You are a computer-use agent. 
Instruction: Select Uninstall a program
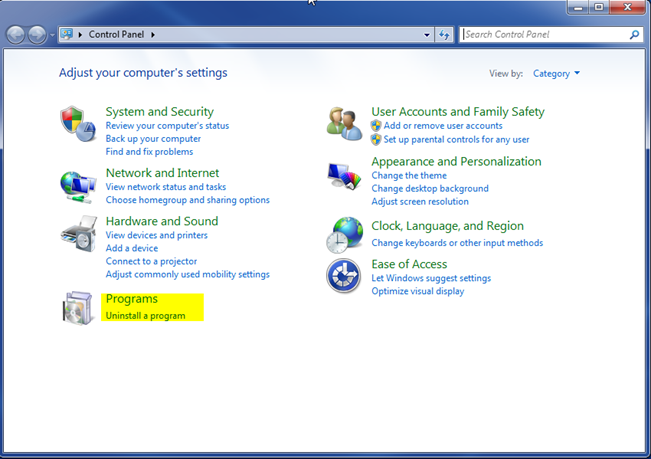pos(145,316)
